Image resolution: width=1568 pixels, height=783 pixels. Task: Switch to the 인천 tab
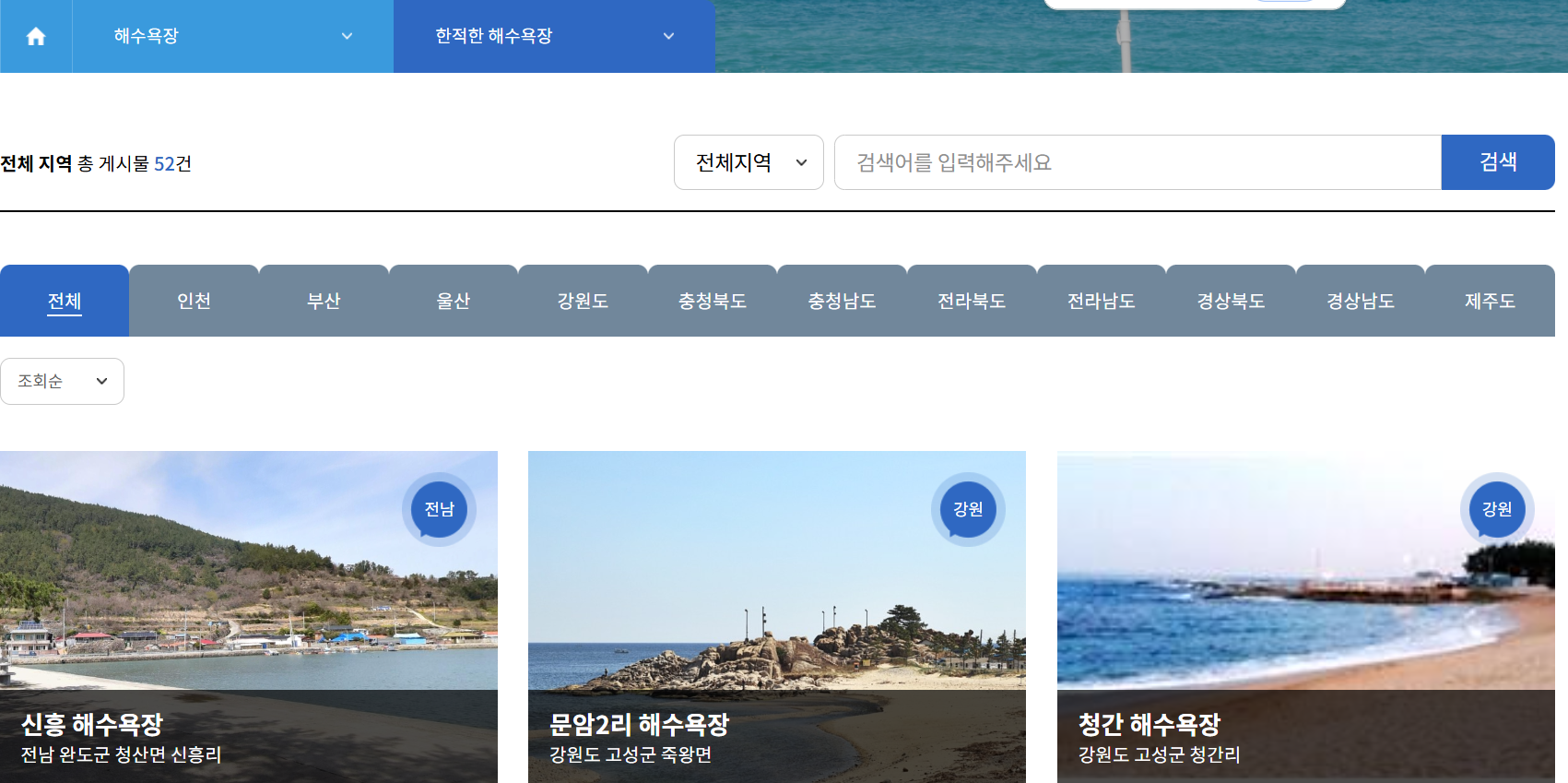(195, 301)
